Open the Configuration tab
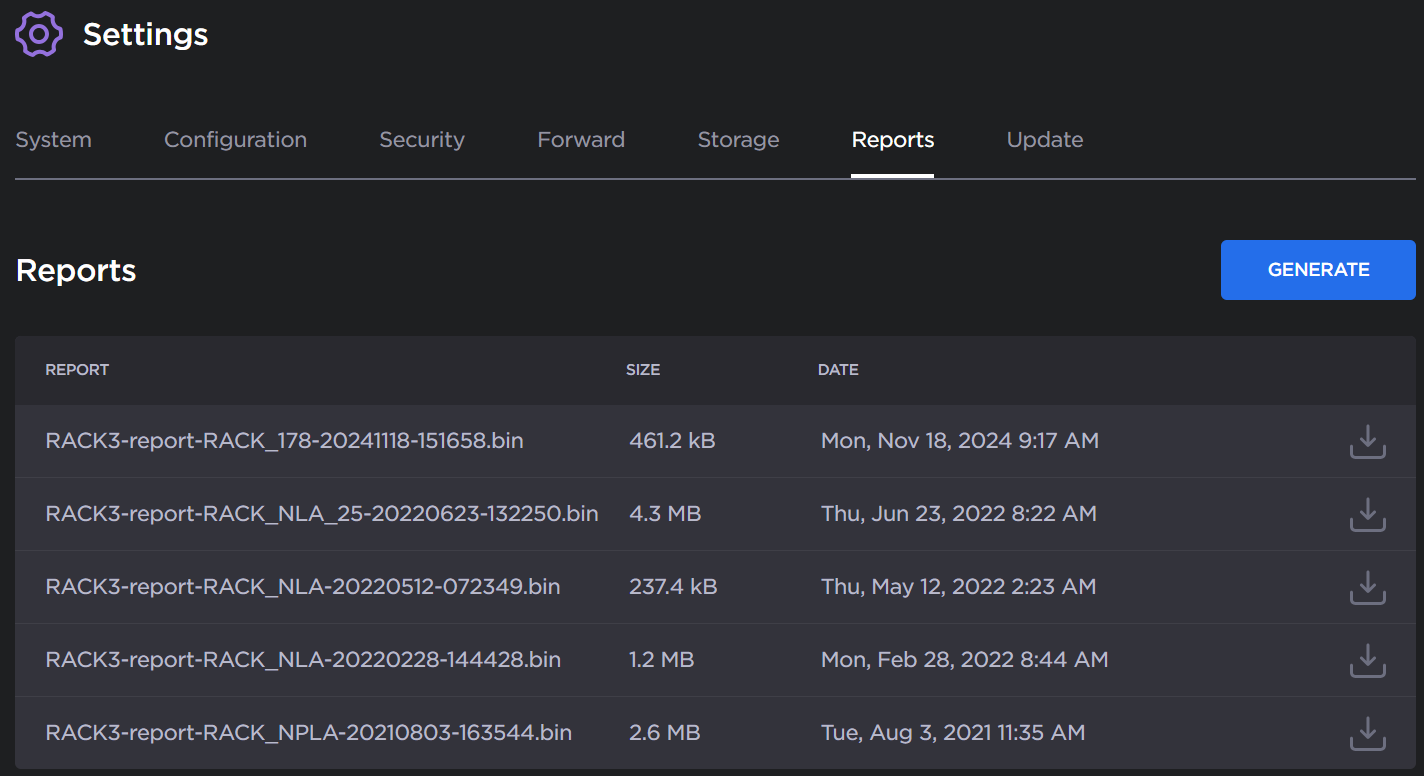This screenshot has height=776, width=1424. click(235, 140)
